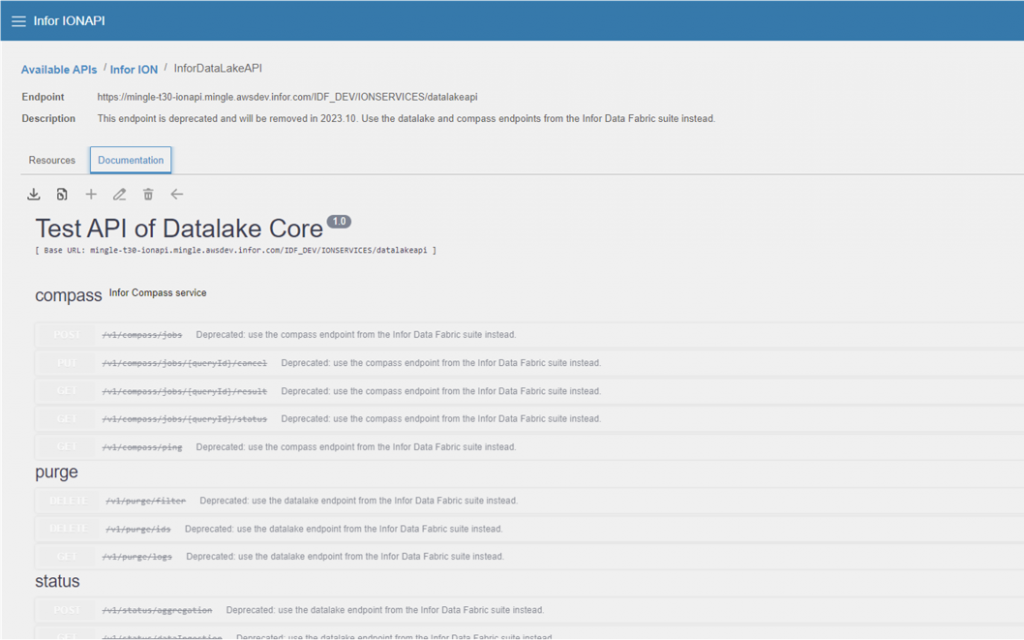Collapse the status section header
Screen dimensions: 1024x640
click(x=57, y=581)
